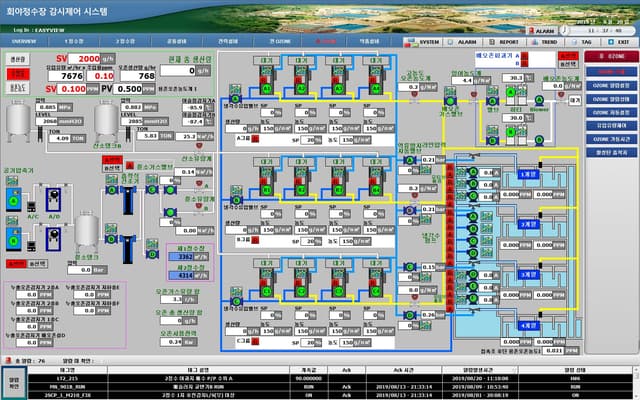Click the A/C aftercooler icon
Screen dimensions: 640x400
31,206
